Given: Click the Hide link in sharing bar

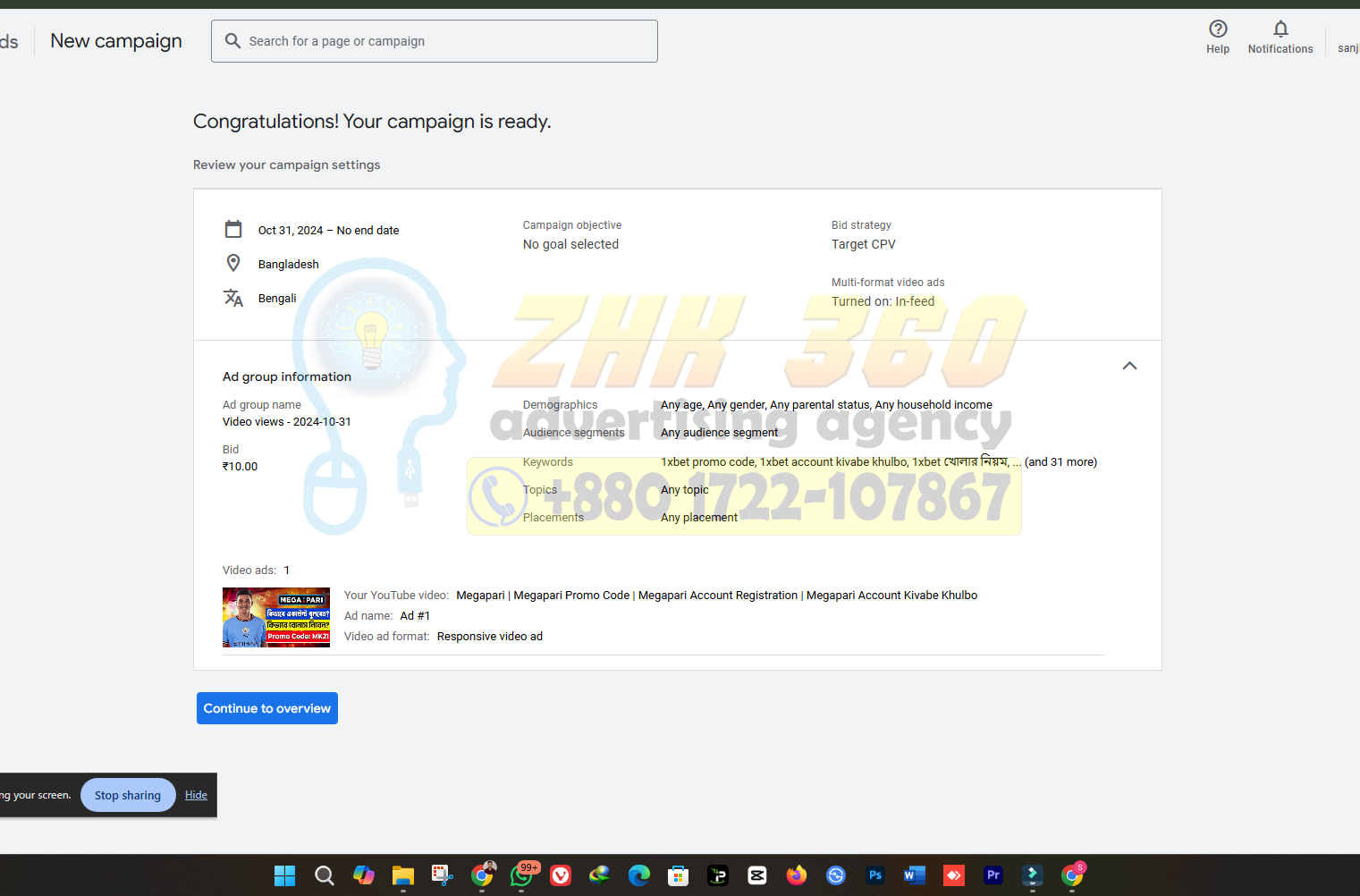Looking at the screenshot, I should (x=196, y=795).
